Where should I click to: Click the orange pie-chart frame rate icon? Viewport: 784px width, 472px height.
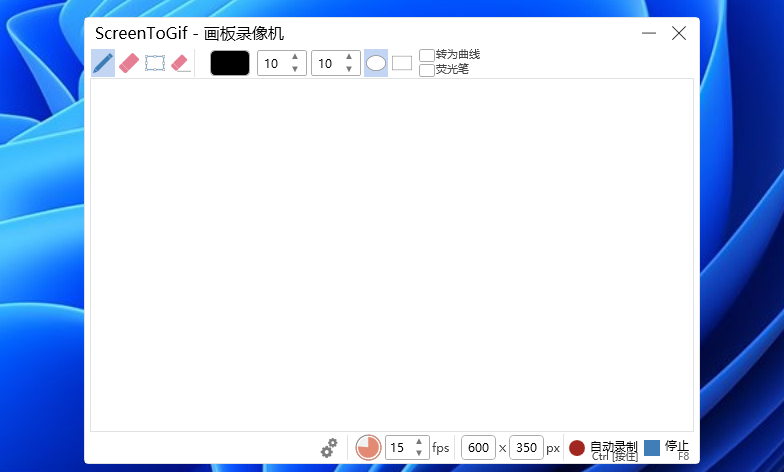[368, 448]
